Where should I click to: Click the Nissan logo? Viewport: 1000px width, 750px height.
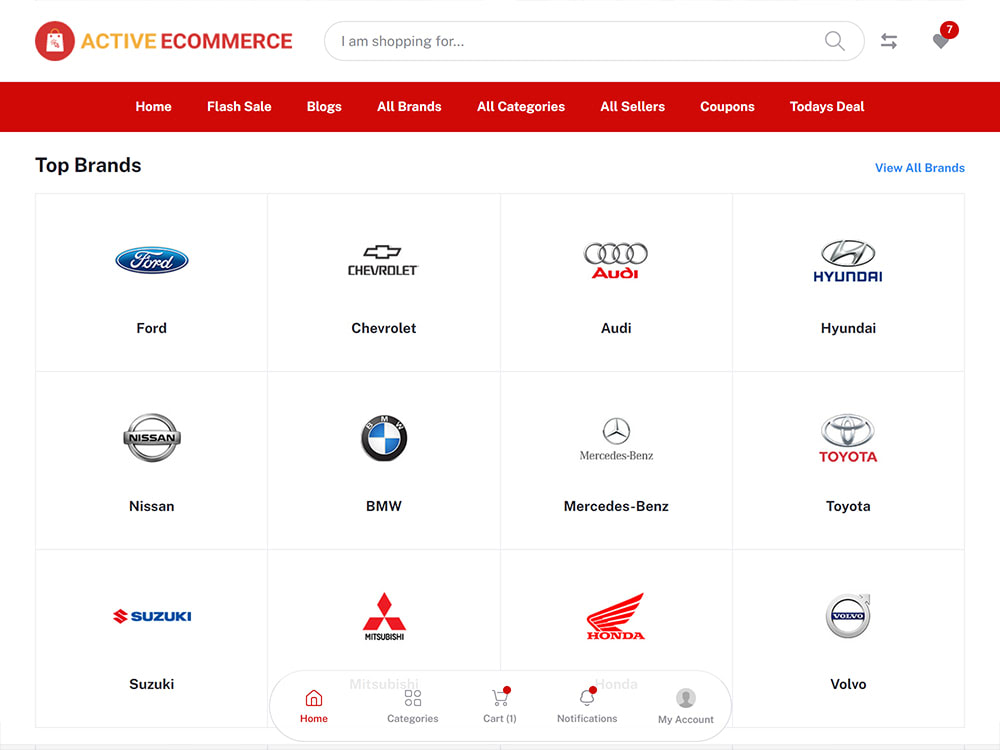pyautogui.click(x=152, y=438)
